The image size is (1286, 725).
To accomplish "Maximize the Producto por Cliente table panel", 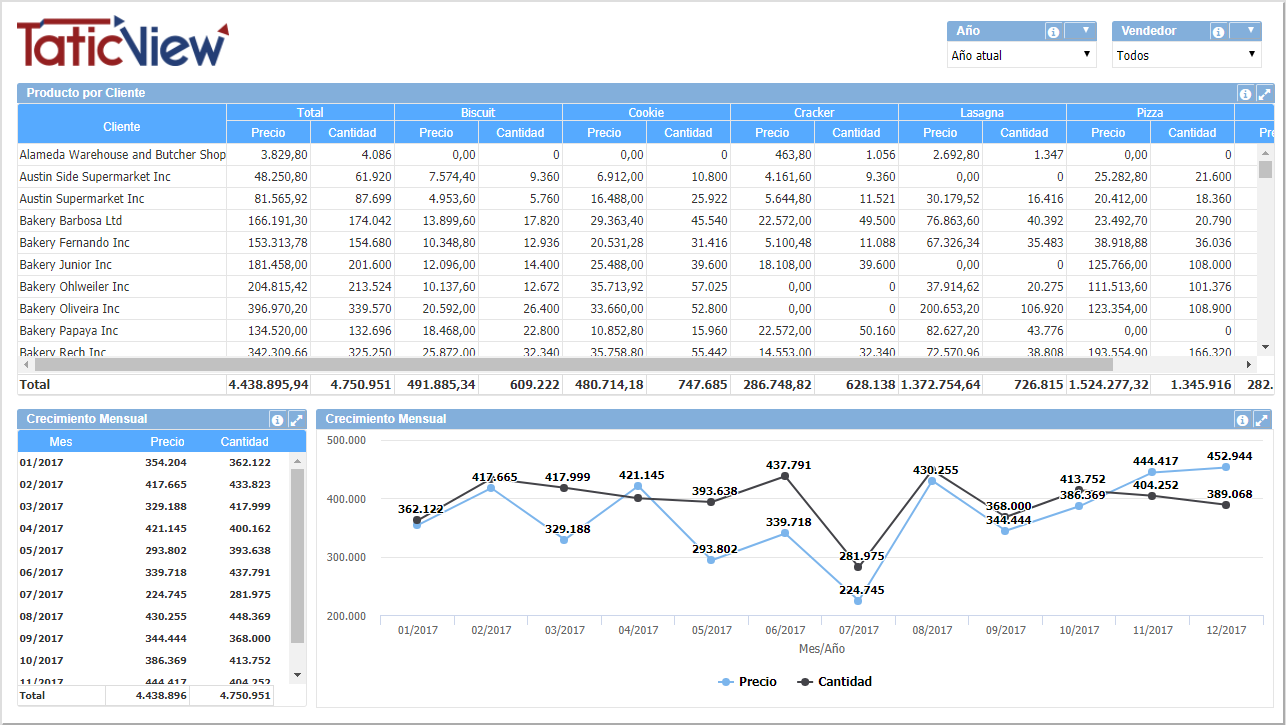I will click(1264, 94).
